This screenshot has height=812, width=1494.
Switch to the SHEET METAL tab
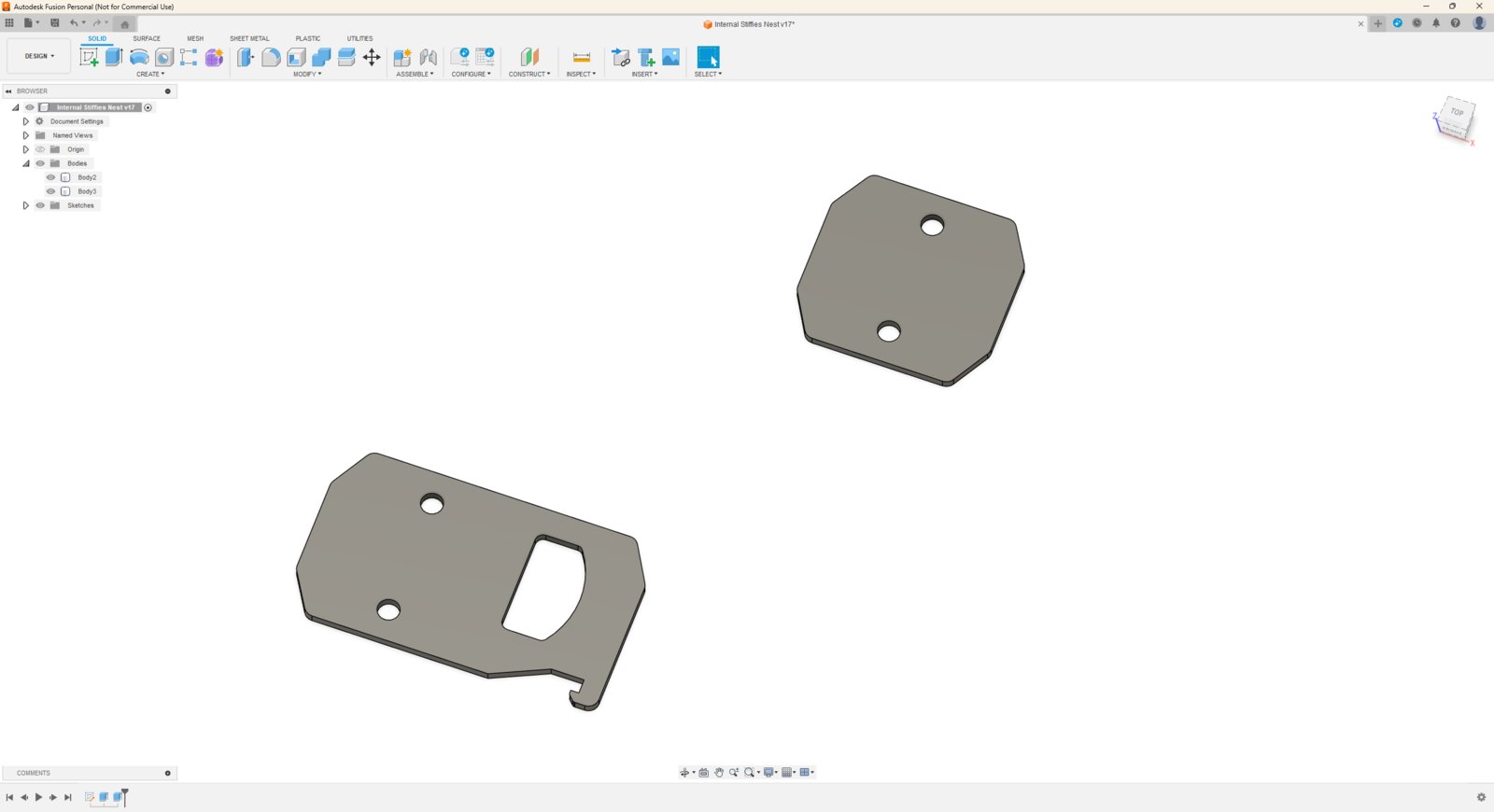click(x=249, y=38)
